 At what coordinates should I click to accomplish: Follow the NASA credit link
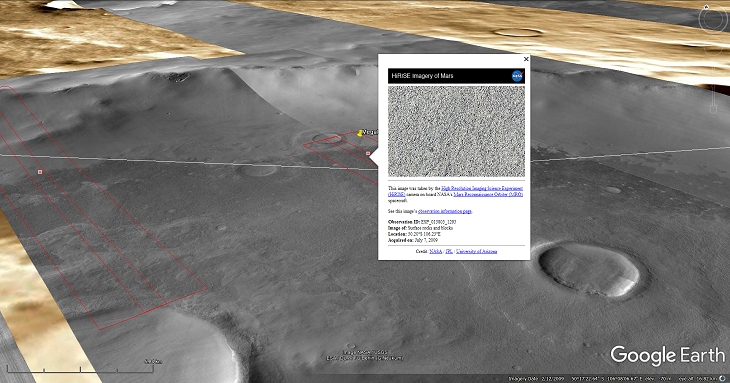point(436,251)
